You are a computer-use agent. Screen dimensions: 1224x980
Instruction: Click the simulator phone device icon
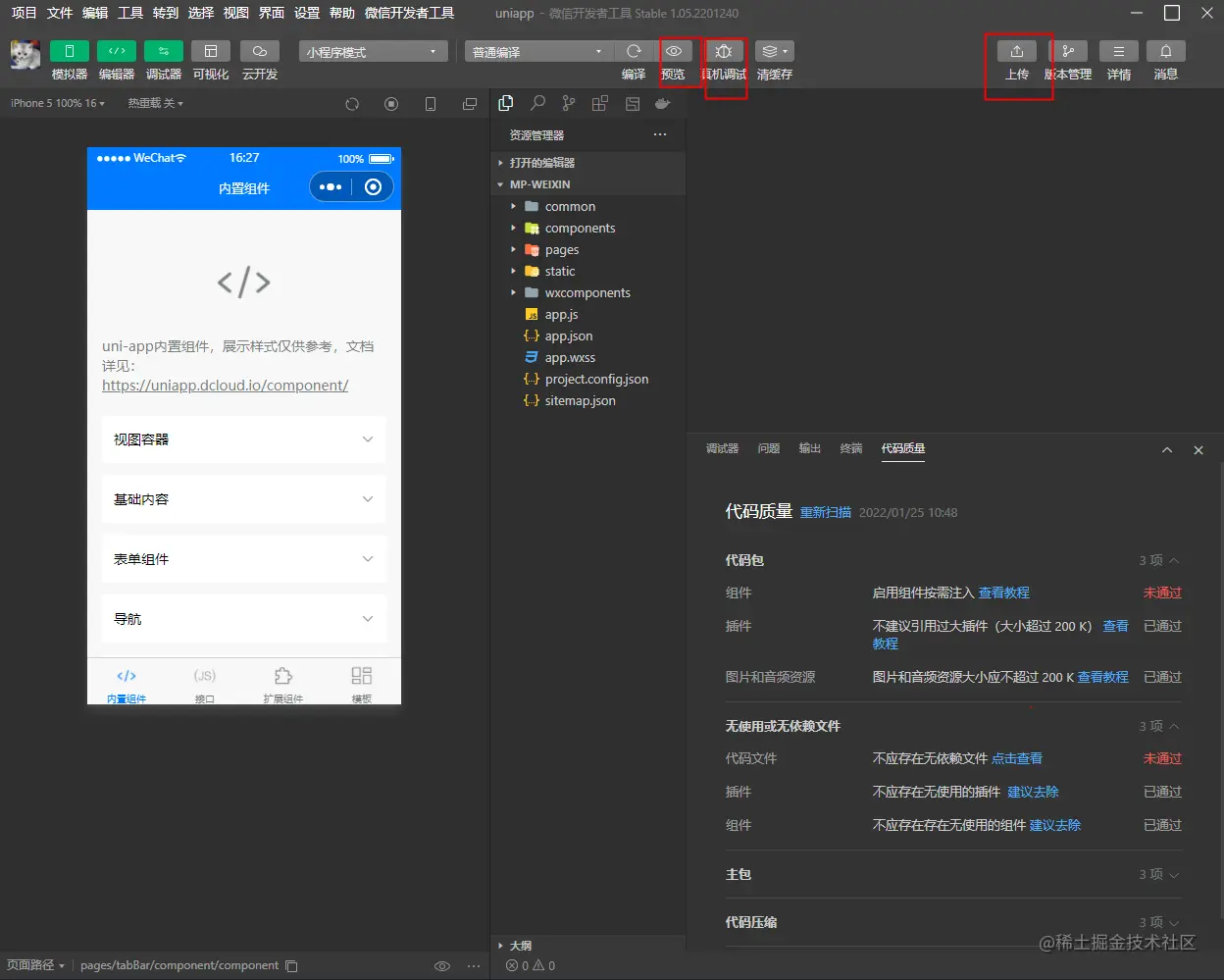[431, 104]
